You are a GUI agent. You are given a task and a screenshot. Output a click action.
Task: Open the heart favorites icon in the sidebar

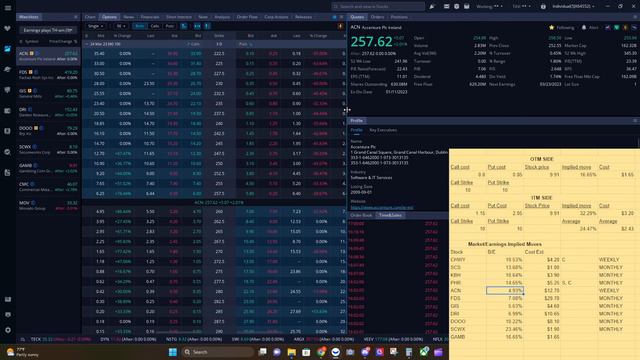7,29
